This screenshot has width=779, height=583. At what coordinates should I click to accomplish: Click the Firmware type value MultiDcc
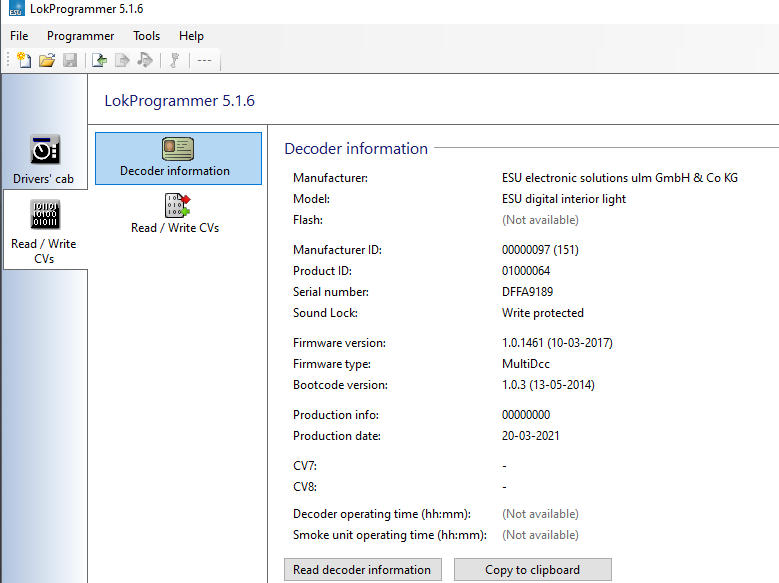[526, 364]
